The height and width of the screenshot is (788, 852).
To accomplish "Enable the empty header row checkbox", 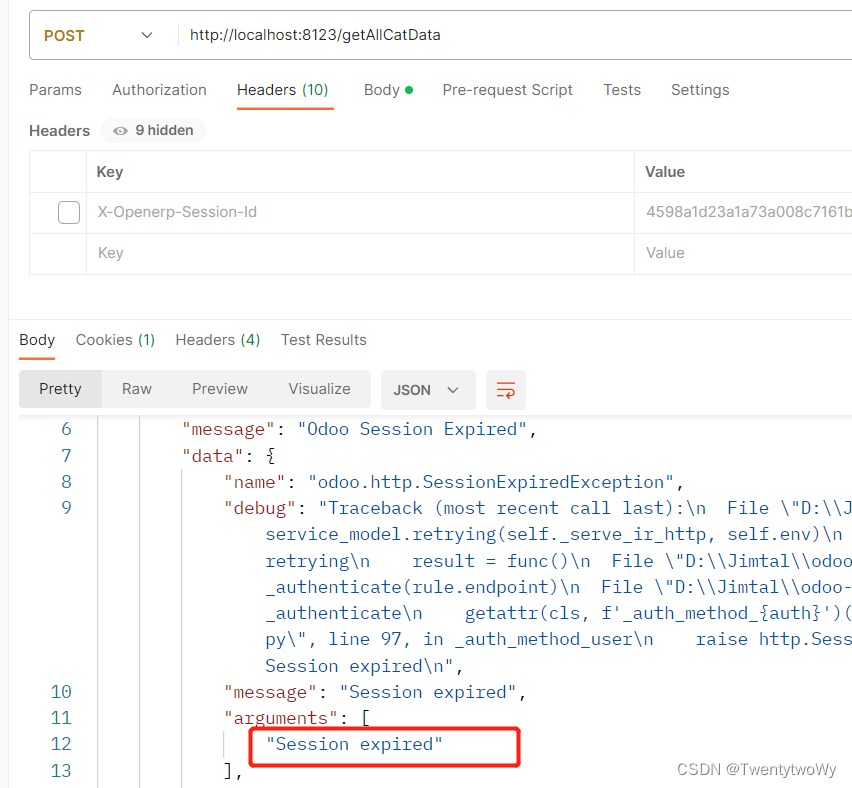I will (67, 253).
